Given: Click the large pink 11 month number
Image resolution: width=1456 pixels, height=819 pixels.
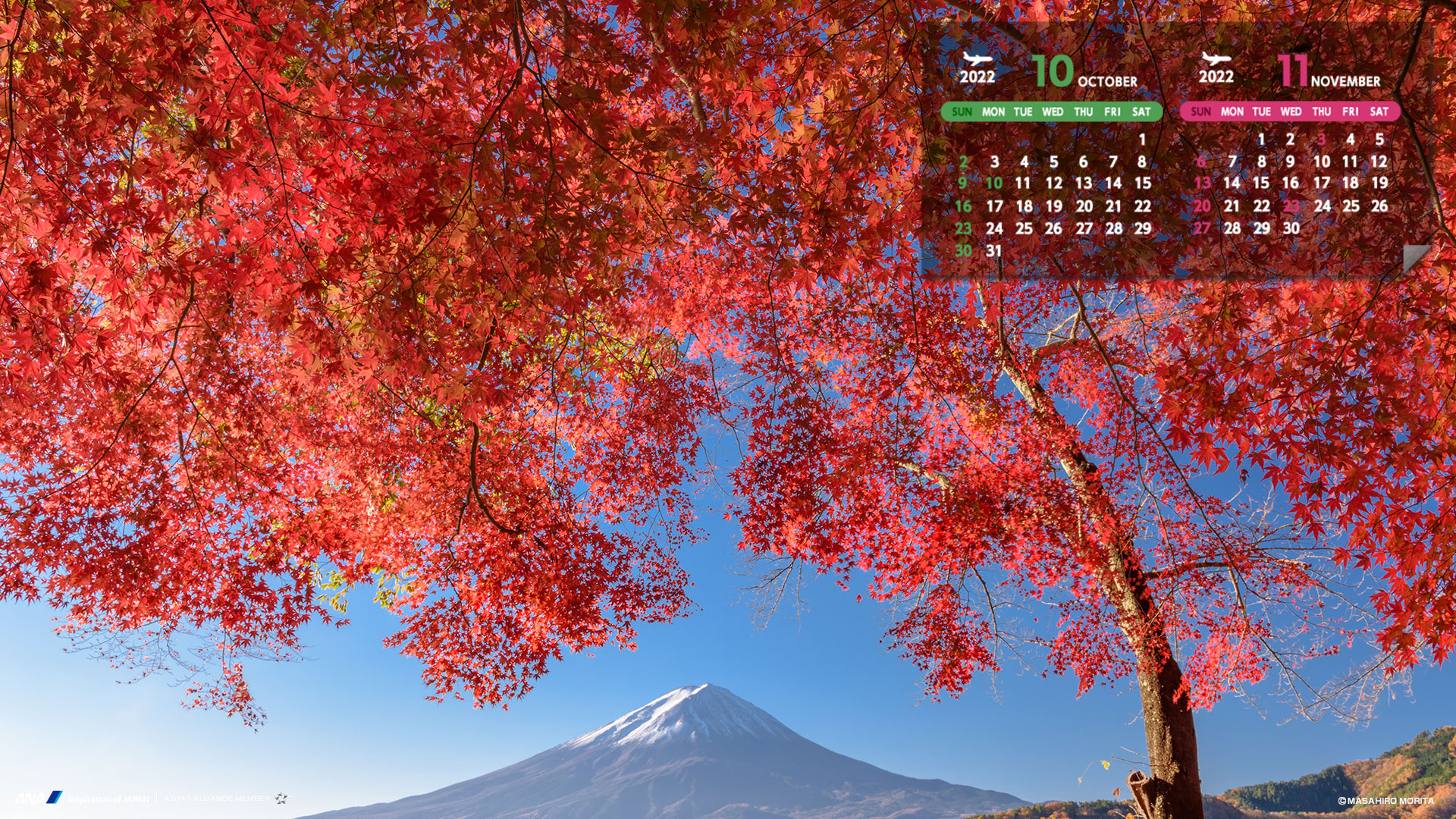Looking at the screenshot, I should pyautogui.click(x=1293, y=71).
